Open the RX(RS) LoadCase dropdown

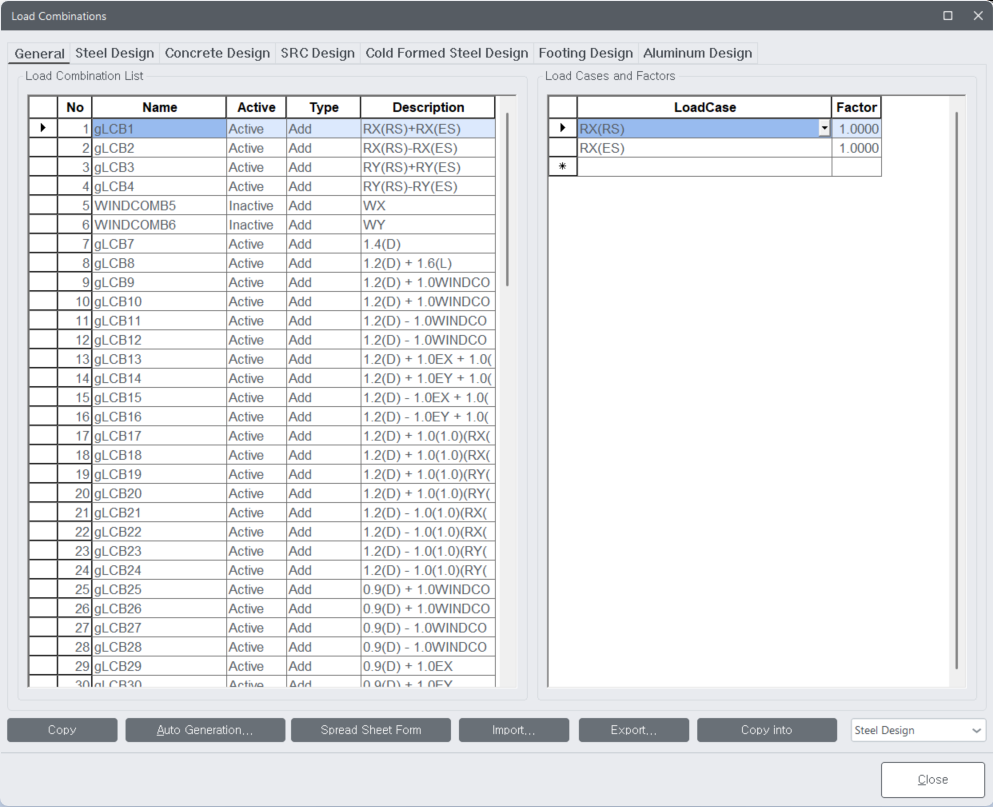[823, 128]
